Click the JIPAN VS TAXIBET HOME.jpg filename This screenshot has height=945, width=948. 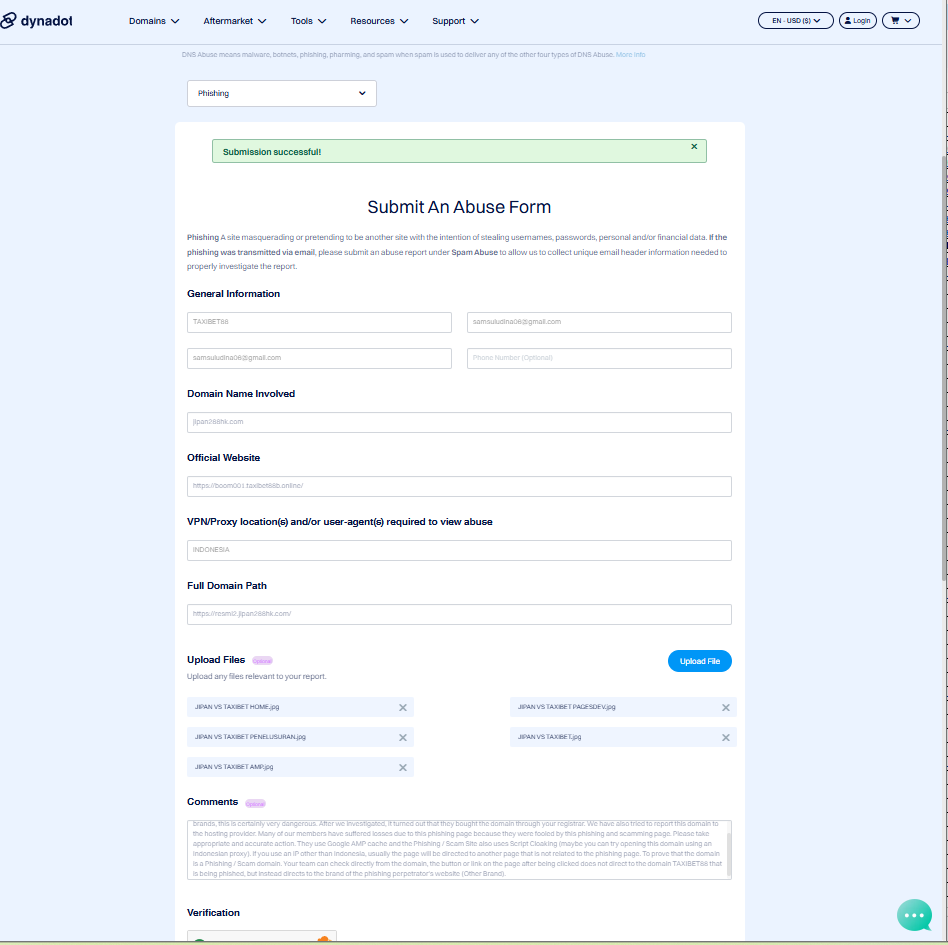pos(237,707)
